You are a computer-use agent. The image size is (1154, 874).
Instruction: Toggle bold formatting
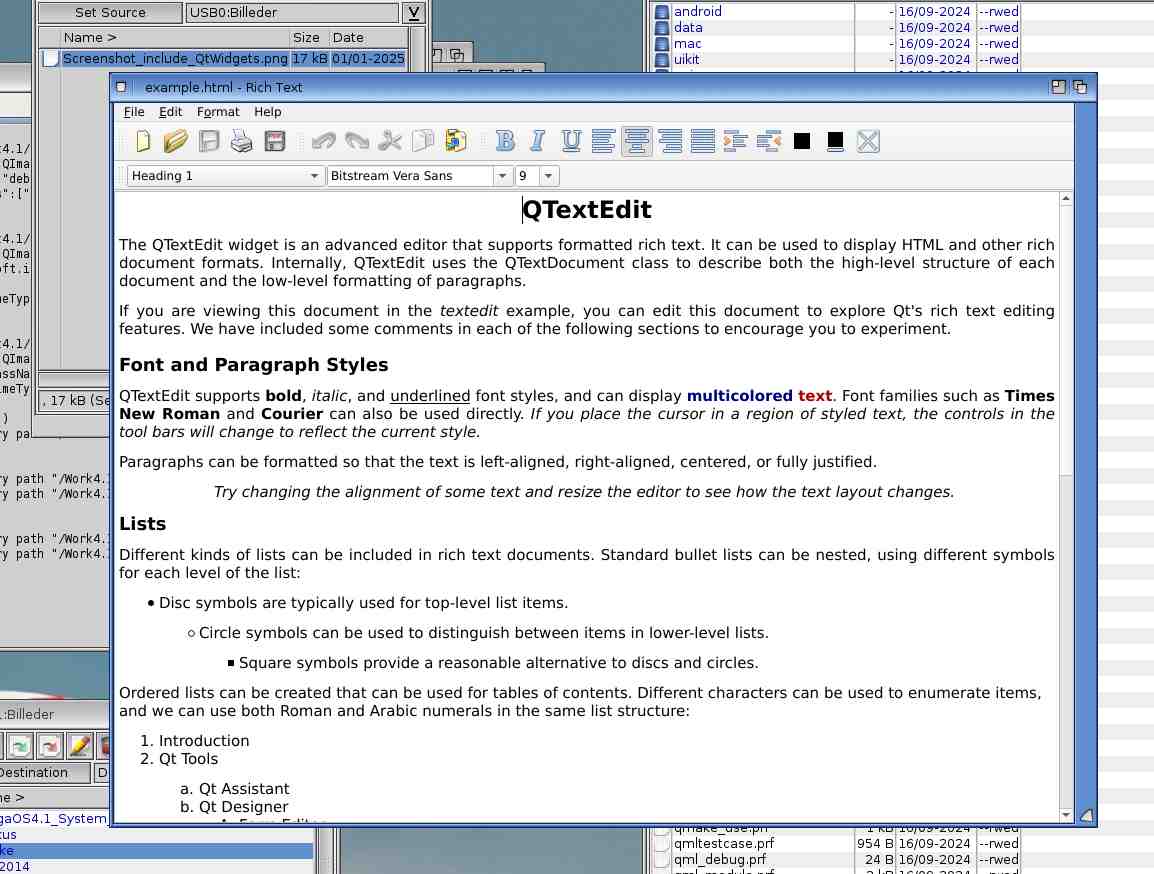pyautogui.click(x=505, y=141)
